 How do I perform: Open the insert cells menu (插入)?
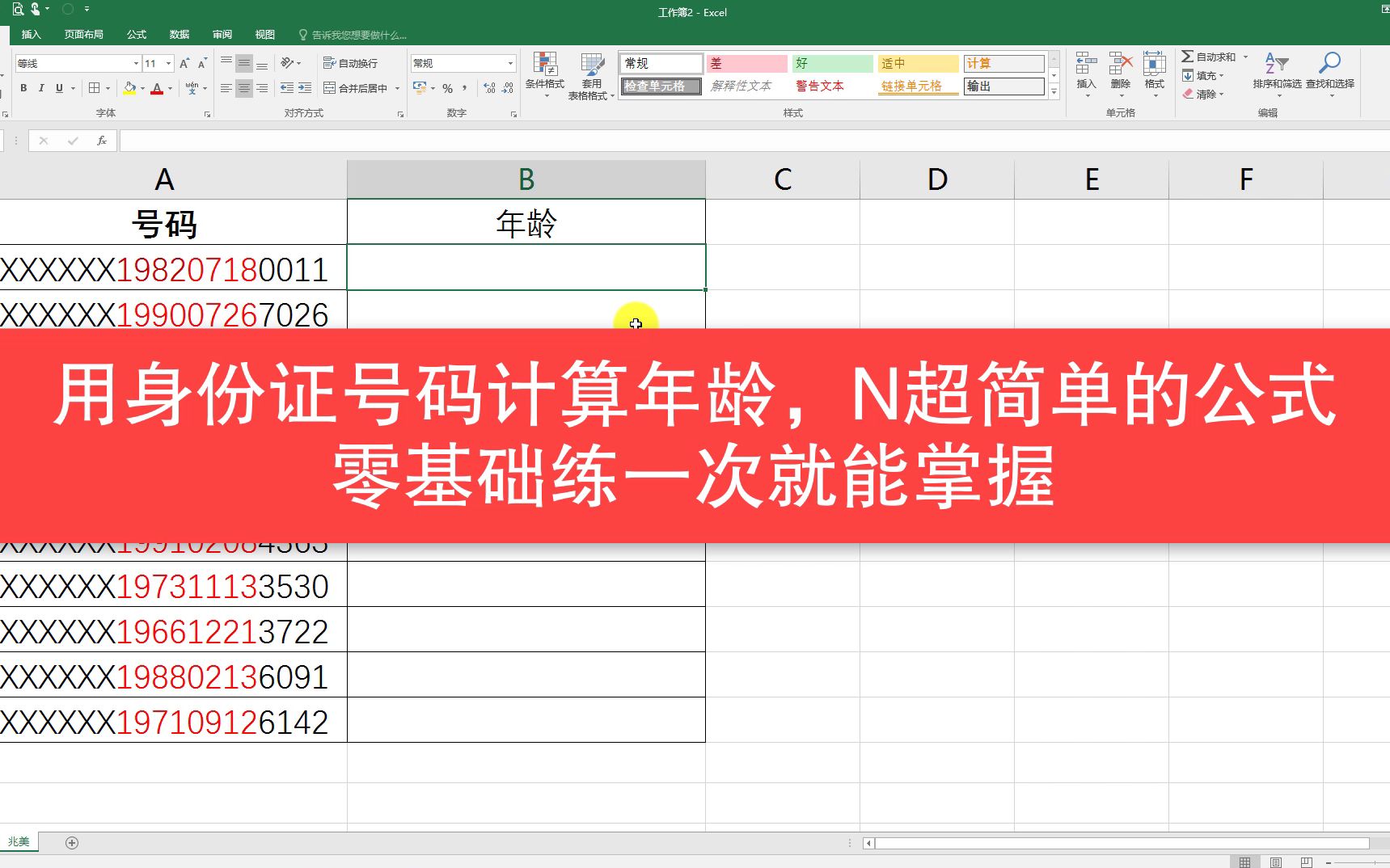pyautogui.click(x=1086, y=75)
